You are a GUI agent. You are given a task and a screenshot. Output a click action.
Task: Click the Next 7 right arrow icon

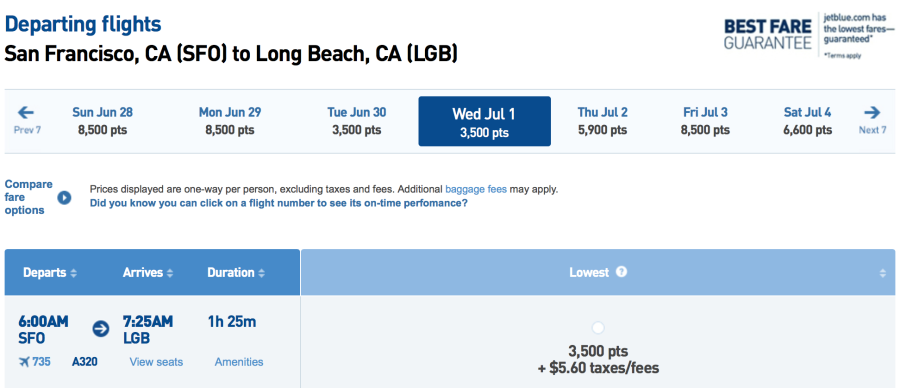click(871, 112)
